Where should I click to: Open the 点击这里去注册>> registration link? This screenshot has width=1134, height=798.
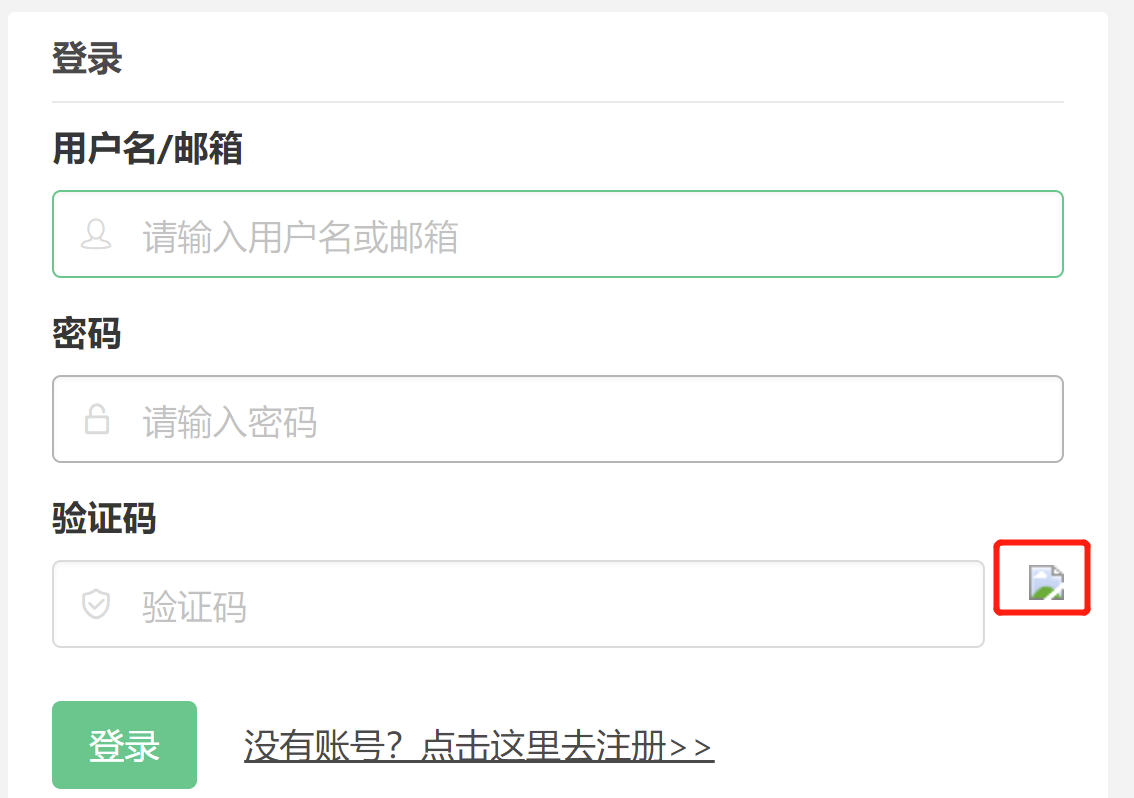(567, 746)
